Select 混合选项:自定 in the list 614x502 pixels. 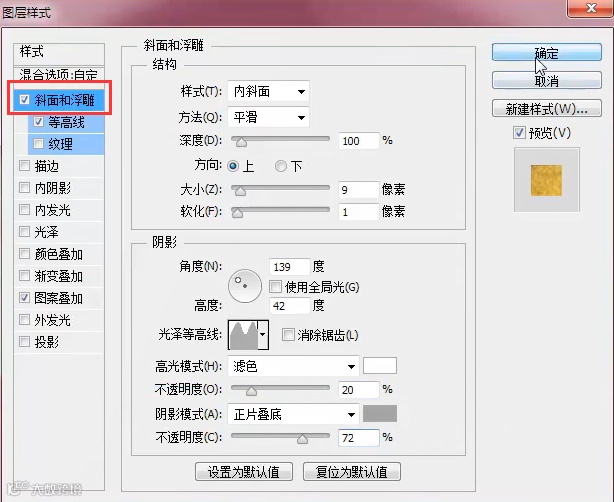[59, 74]
